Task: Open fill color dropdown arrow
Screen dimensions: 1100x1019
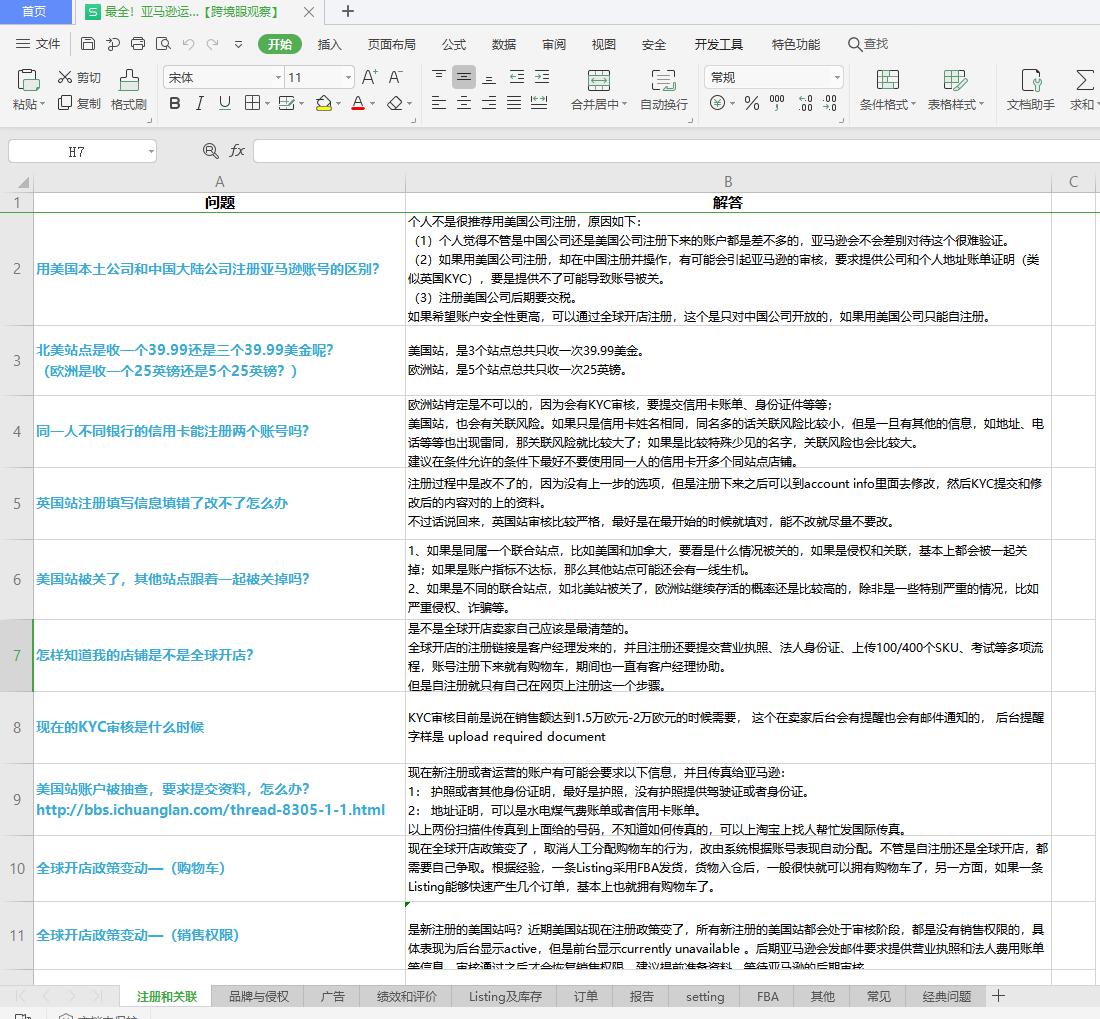Action: 338,104
